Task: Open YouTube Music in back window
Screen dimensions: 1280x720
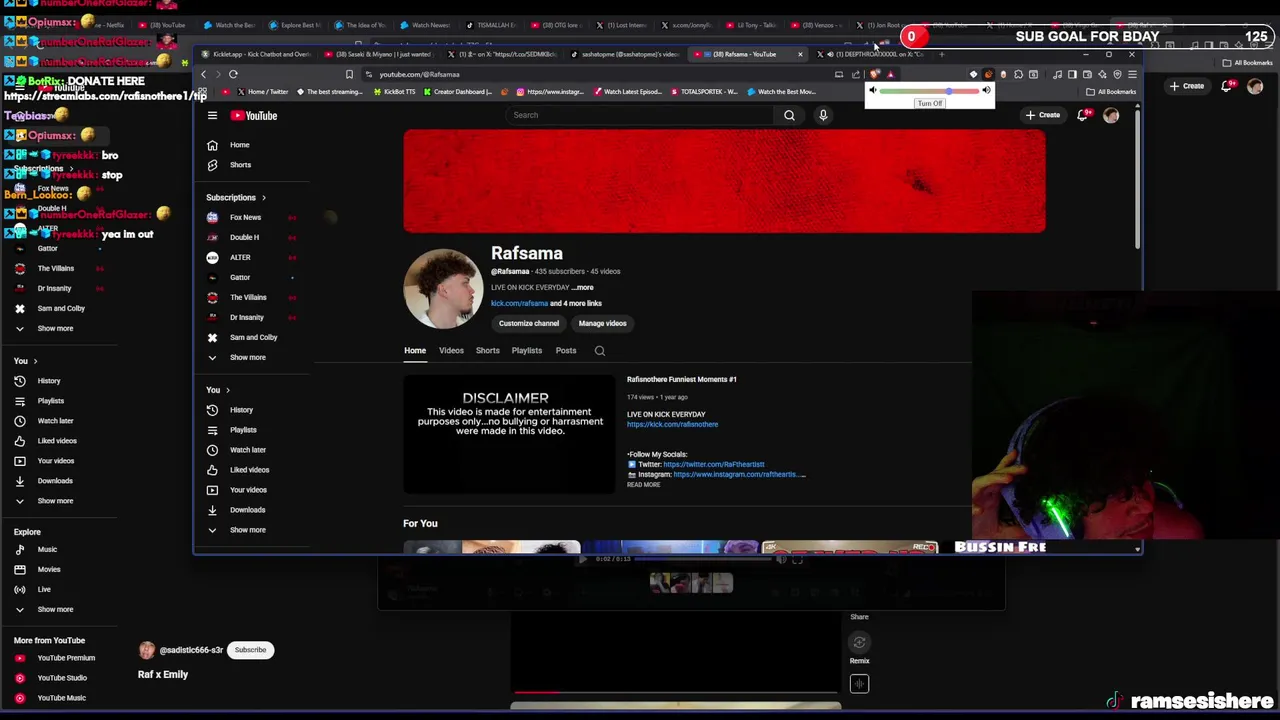Action: pos(60,698)
